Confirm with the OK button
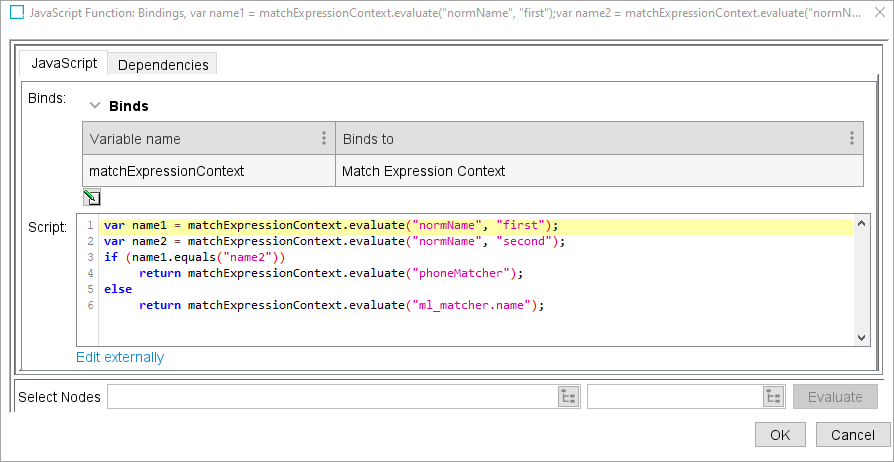Screen dimensions: 894x462 [x=780, y=435]
